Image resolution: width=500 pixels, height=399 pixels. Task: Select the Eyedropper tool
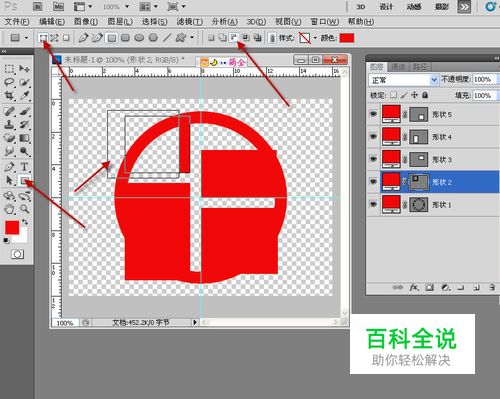point(24,96)
